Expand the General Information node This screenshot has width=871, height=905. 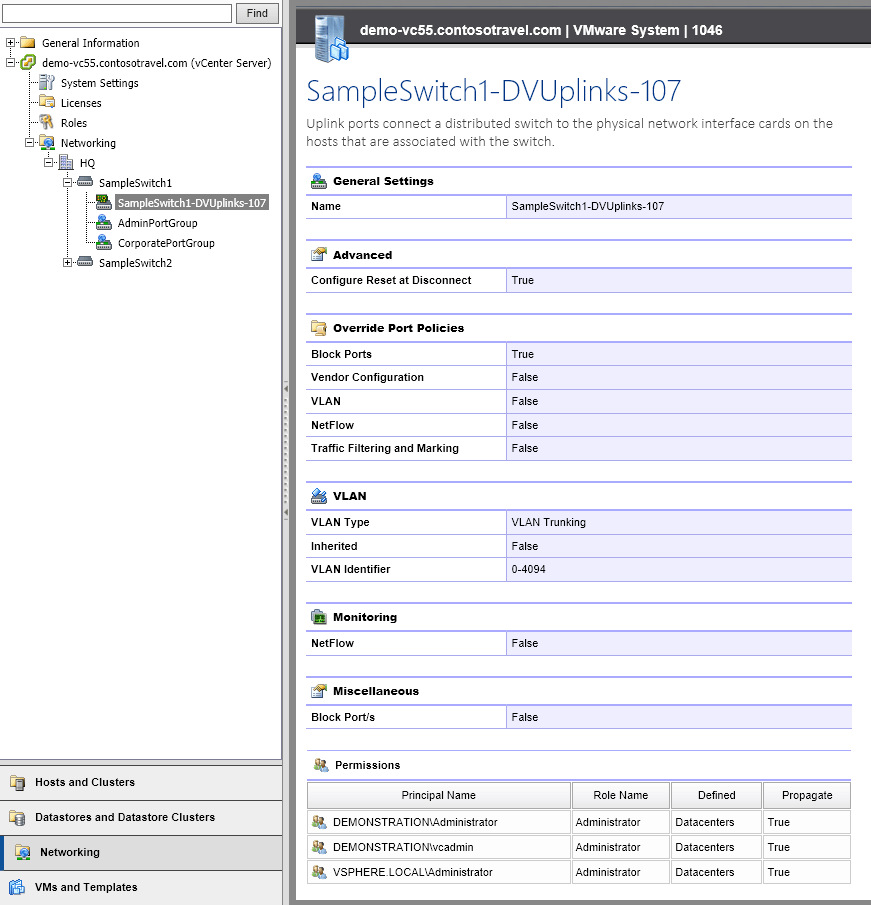point(10,43)
